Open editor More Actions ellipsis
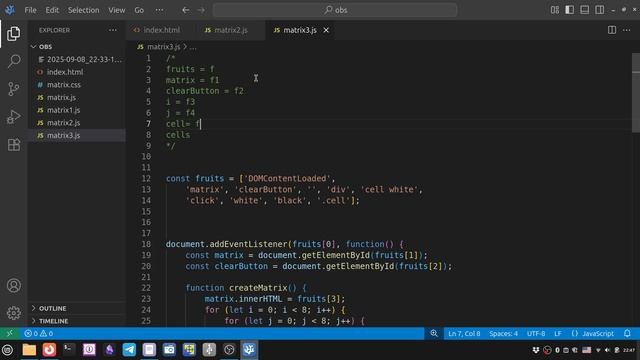 pos(627,30)
